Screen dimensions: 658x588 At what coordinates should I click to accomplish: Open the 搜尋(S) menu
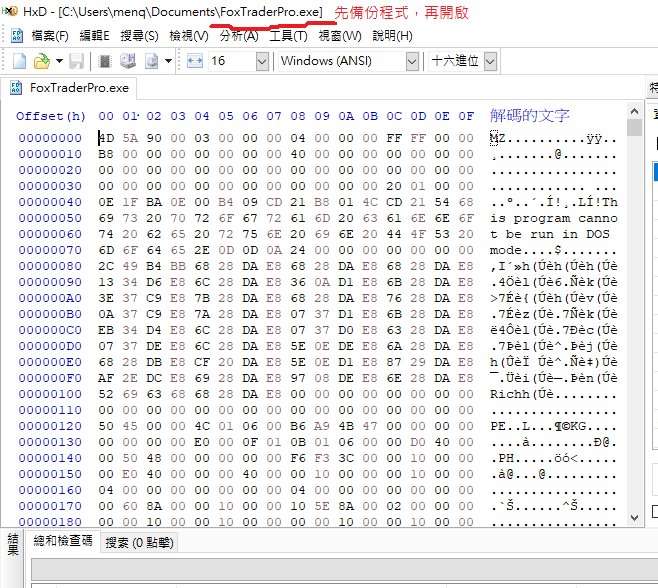coord(139,36)
